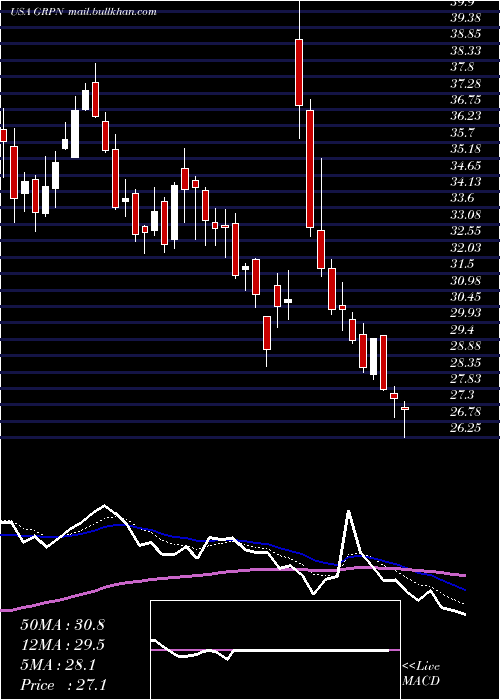The image size is (500, 700).
Task: Click the Price : 27.1 readout
Action: 63,685
